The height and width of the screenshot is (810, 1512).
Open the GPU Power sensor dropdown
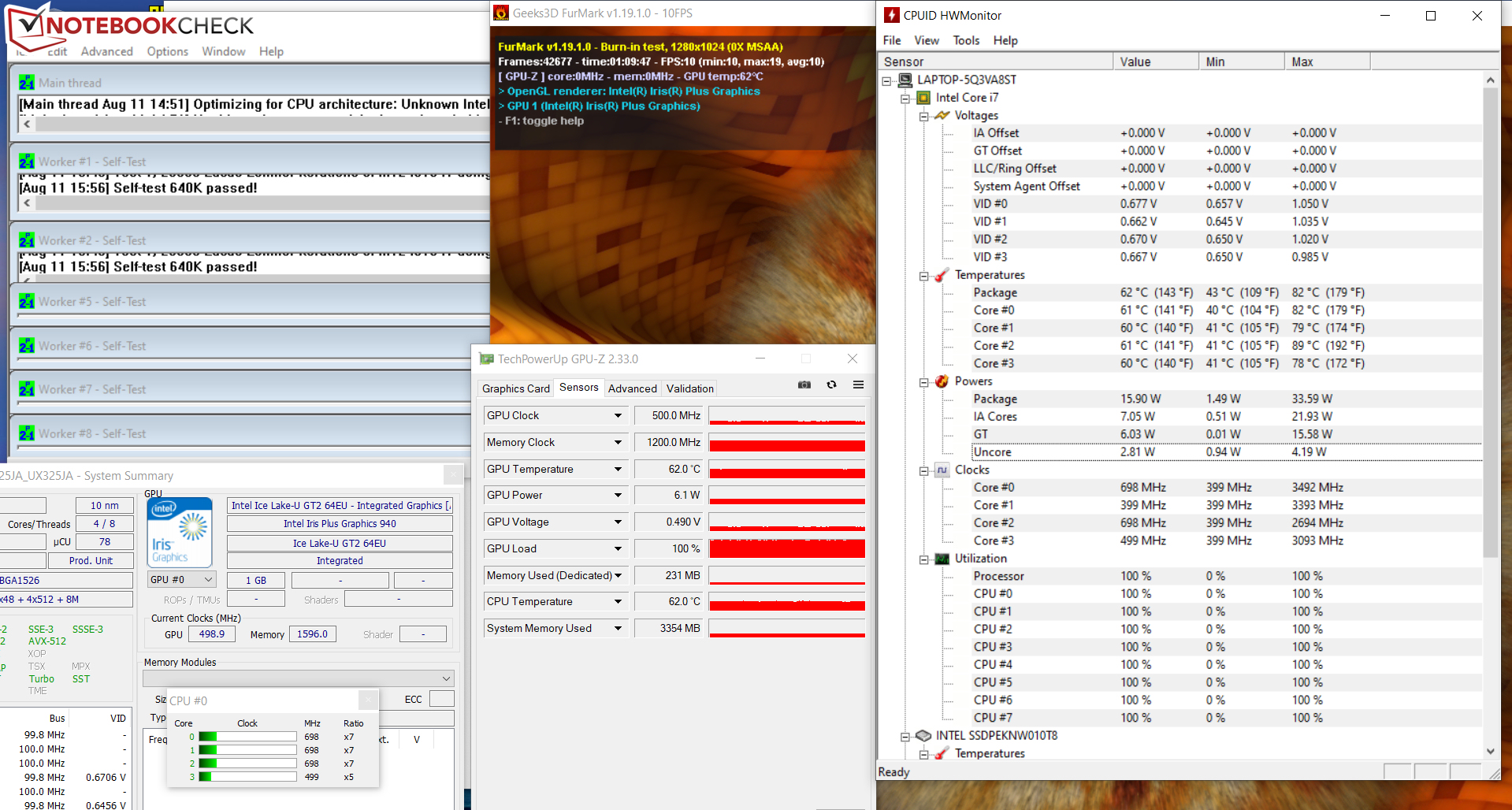[618, 495]
